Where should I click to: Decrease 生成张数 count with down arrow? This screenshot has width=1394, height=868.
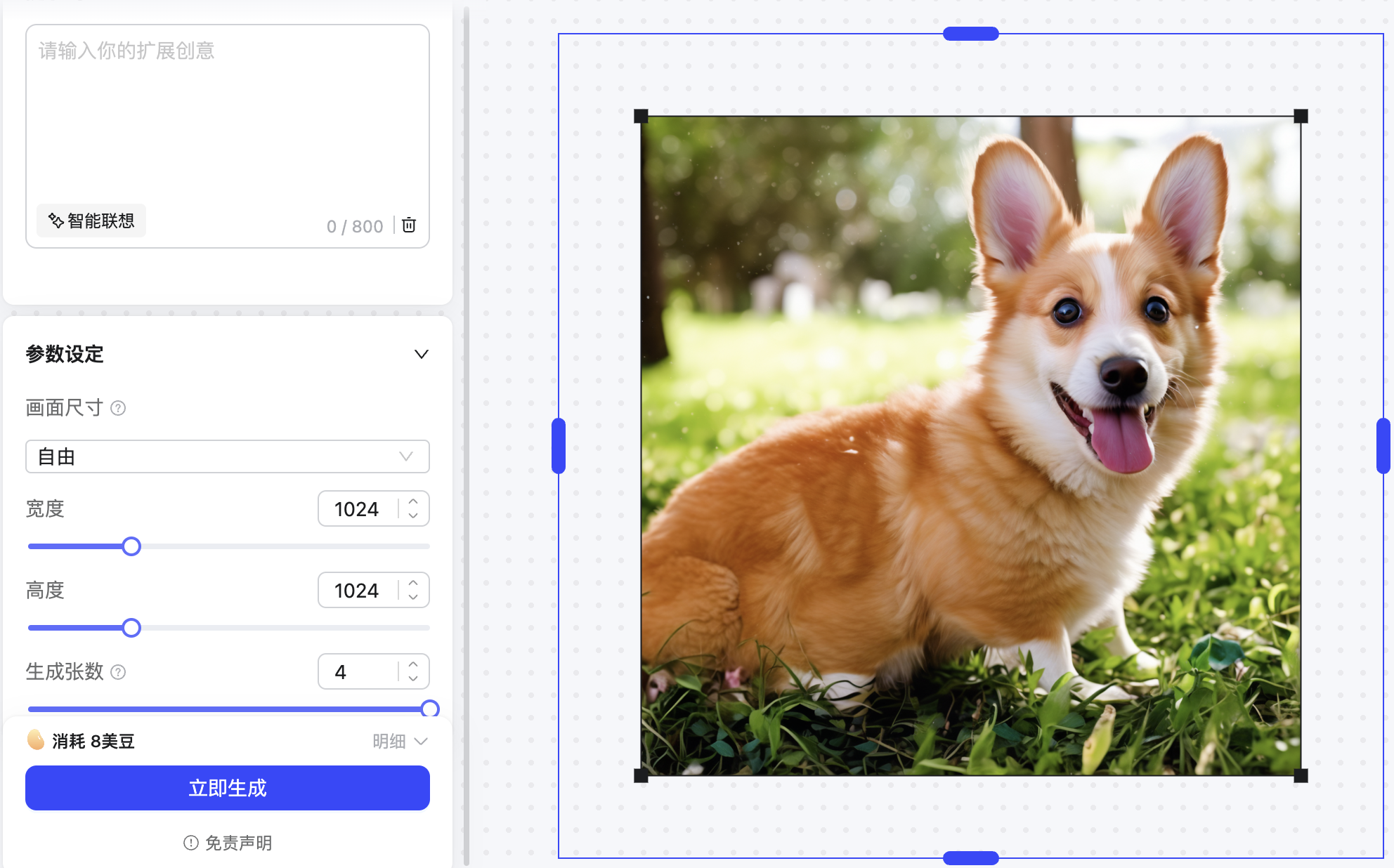click(413, 678)
